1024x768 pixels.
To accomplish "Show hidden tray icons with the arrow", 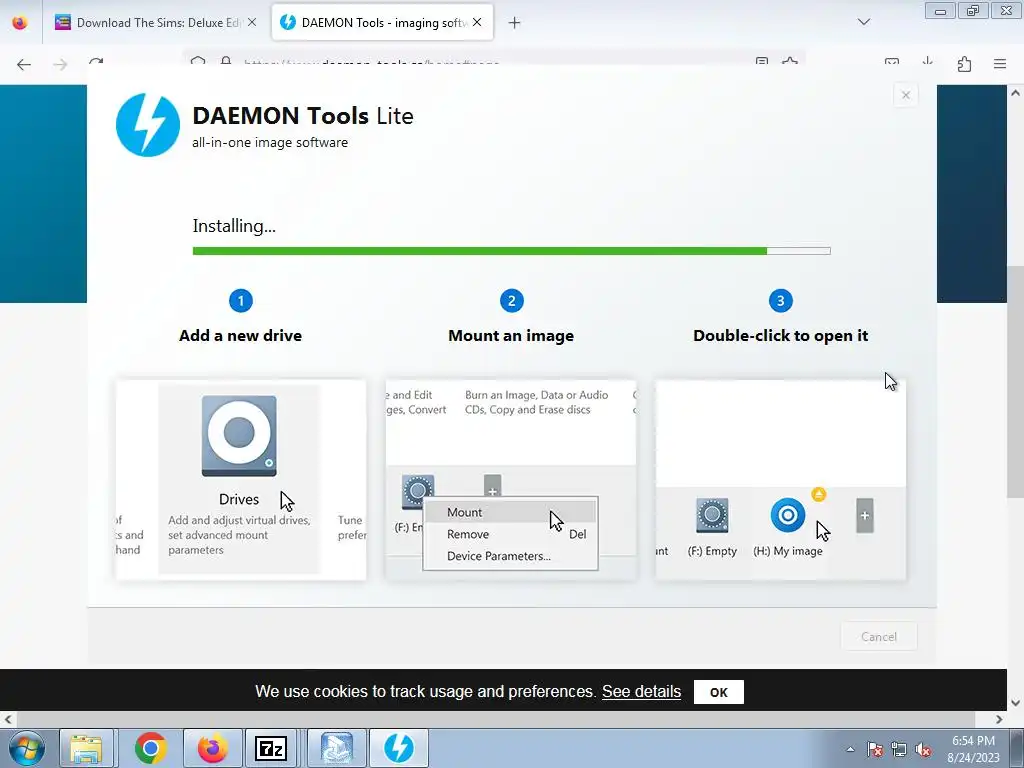I will (x=850, y=749).
